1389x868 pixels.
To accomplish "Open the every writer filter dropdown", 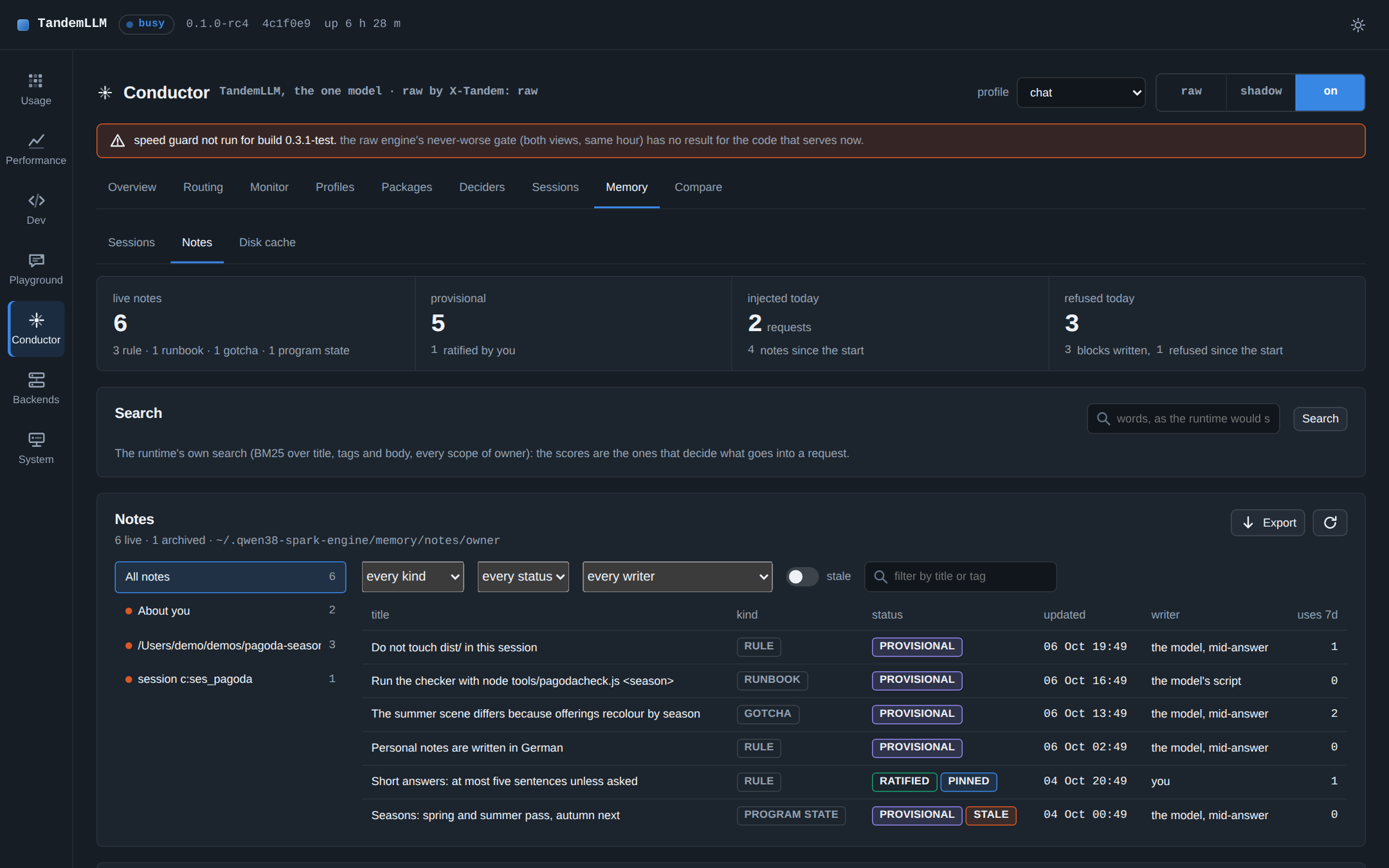I will click(677, 577).
